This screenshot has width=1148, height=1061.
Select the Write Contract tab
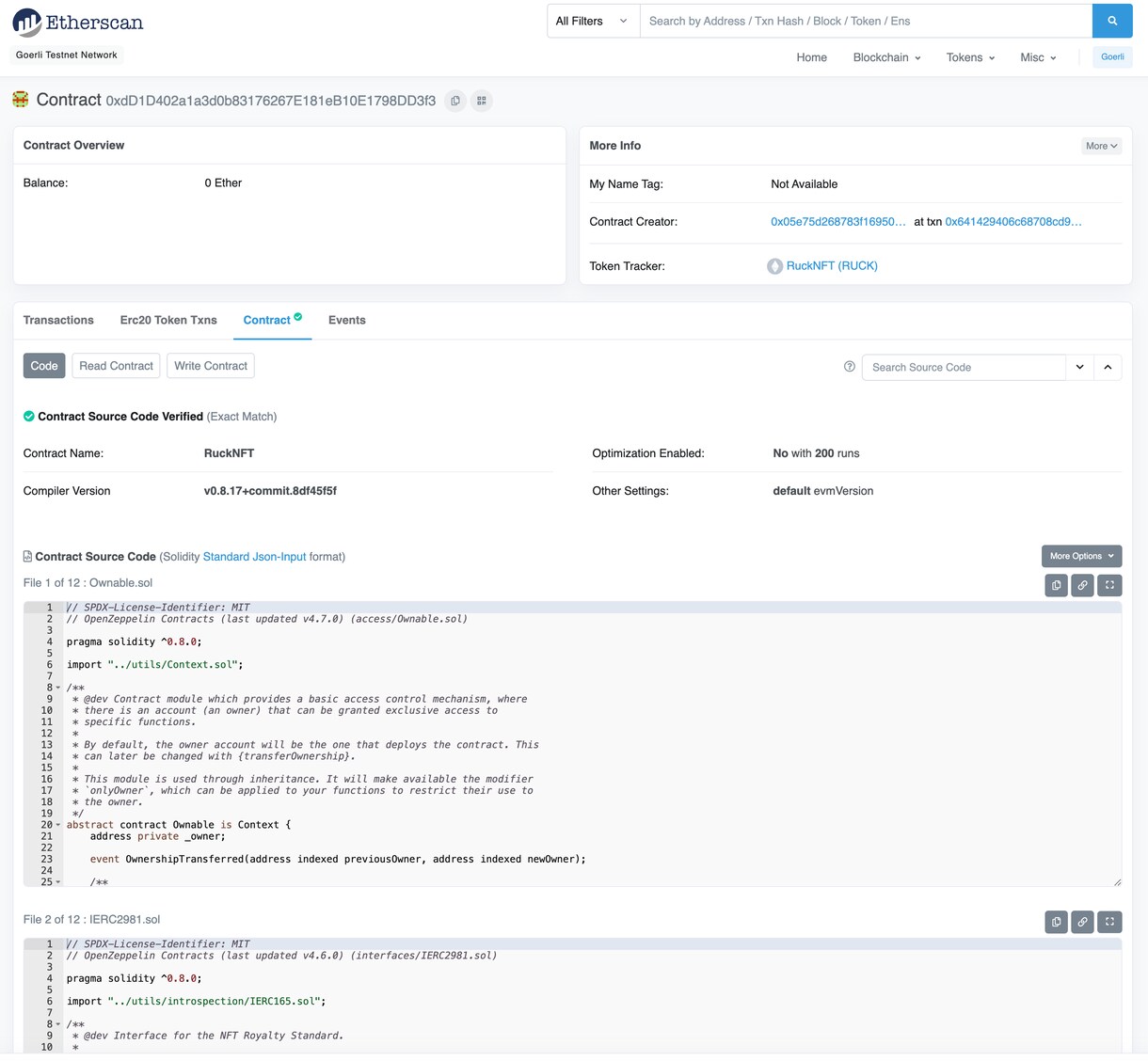[211, 366]
